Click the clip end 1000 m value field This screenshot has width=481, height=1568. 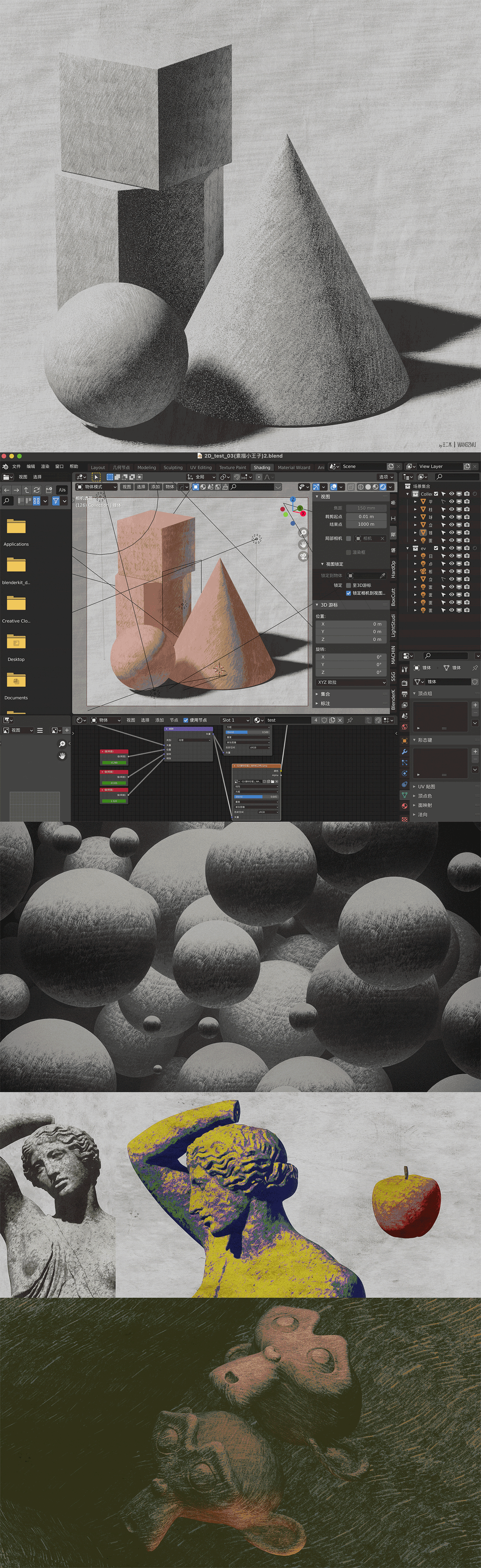coord(366,524)
